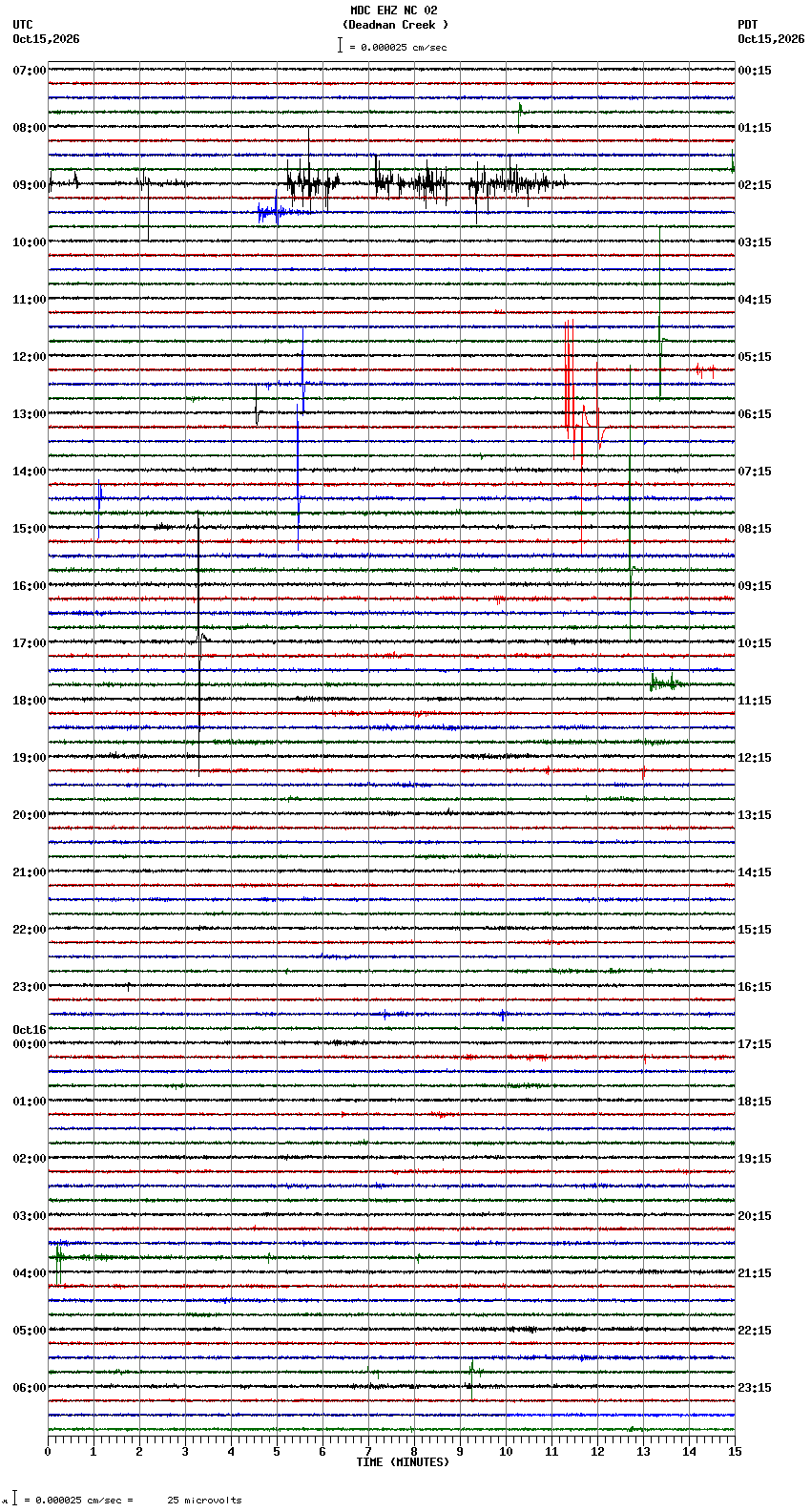This screenshot has height=1512, width=811.
Task: Click the '06:15' PDT time label
Action: pyautogui.click(x=755, y=414)
